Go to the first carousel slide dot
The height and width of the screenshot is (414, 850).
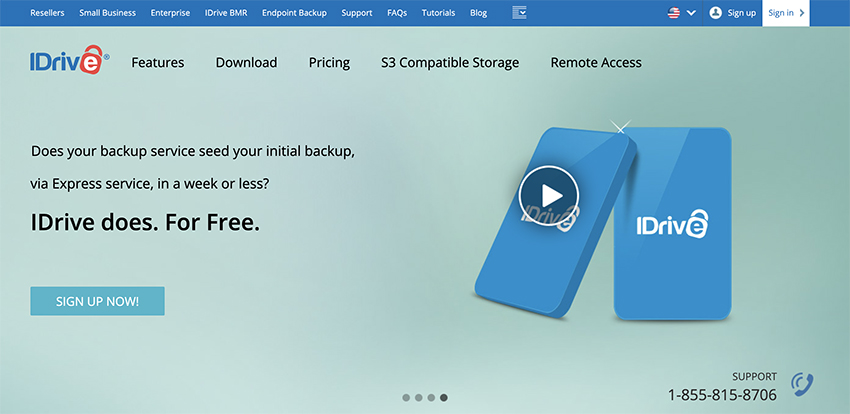pyautogui.click(x=406, y=398)
